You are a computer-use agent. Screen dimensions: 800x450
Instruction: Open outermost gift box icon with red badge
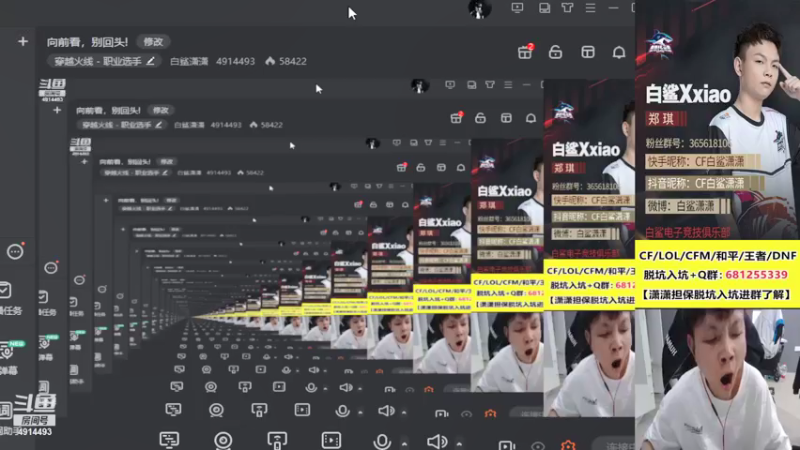[x=525, y=51]
